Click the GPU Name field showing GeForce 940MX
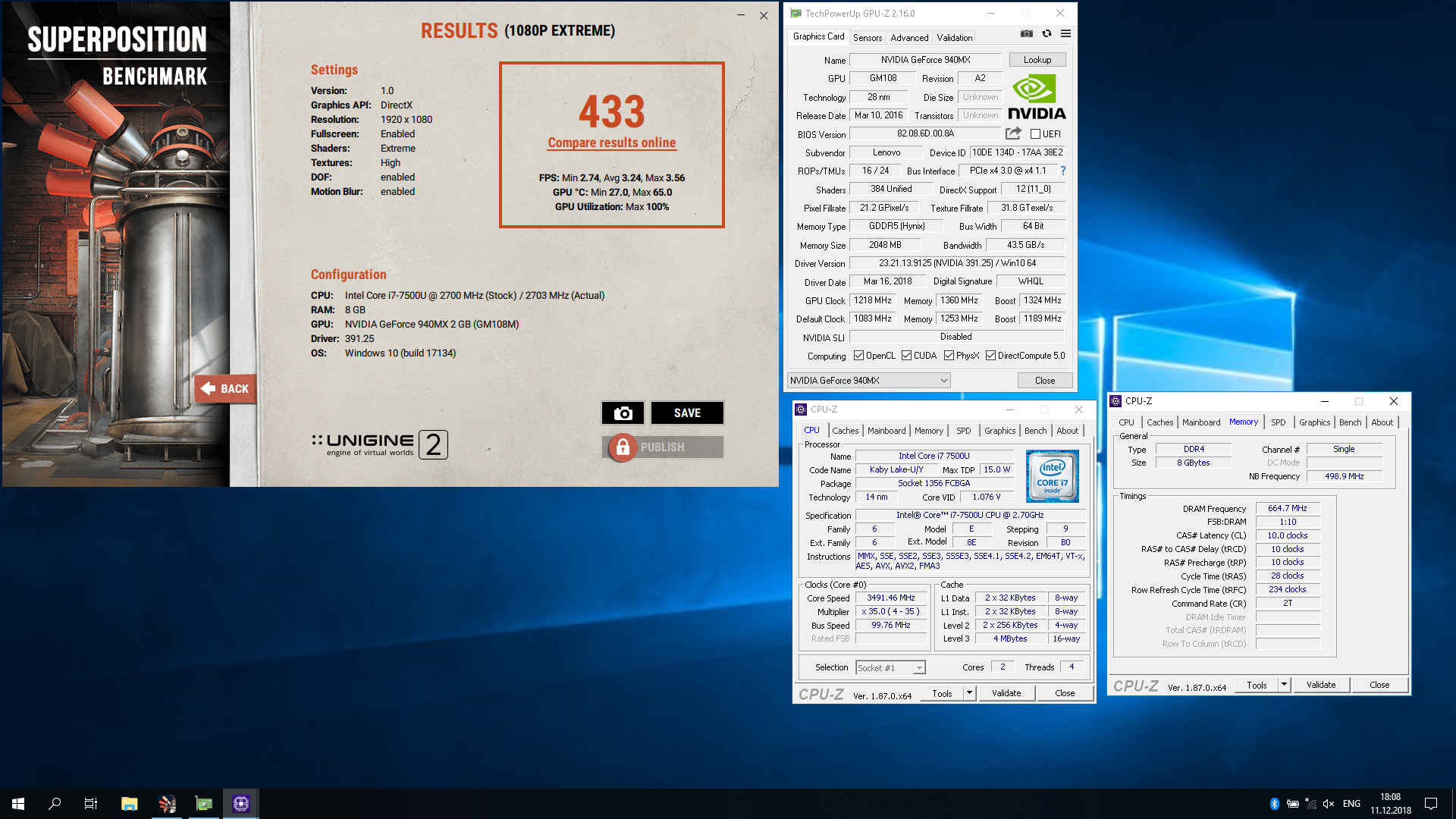Viewport: 1456px width, 819px height. click(x=925, y=60)
